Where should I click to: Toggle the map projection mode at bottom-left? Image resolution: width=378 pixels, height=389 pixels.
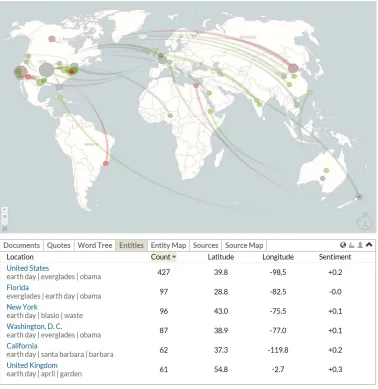click(5, 229)
